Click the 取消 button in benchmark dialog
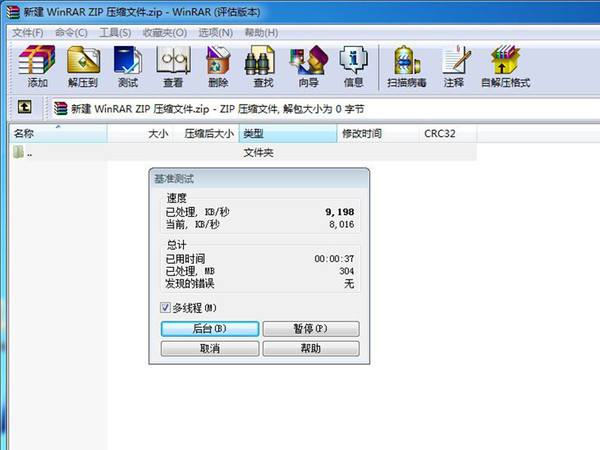Screen dimensions: 600x450 [x=210, y=349]
